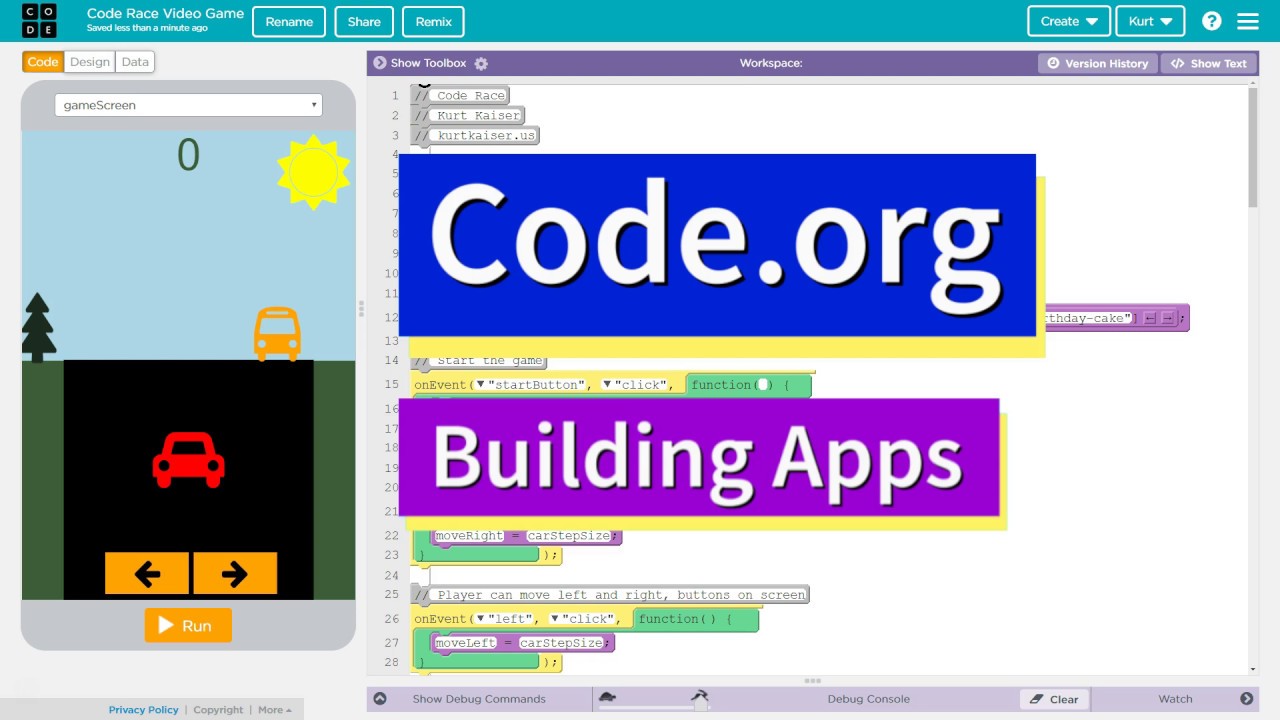Click the Share button
This screenshot has width=1280, height=720.
pos(364,21)
